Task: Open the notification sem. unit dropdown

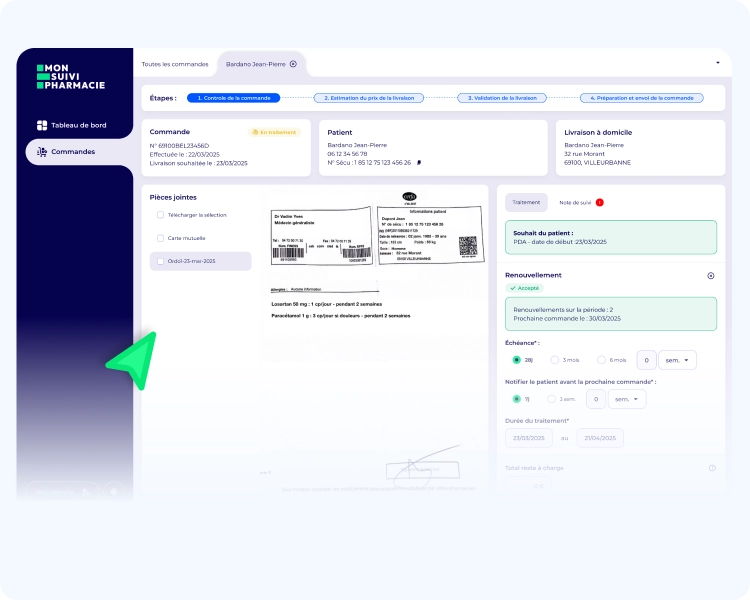Action: click(627, 399)
